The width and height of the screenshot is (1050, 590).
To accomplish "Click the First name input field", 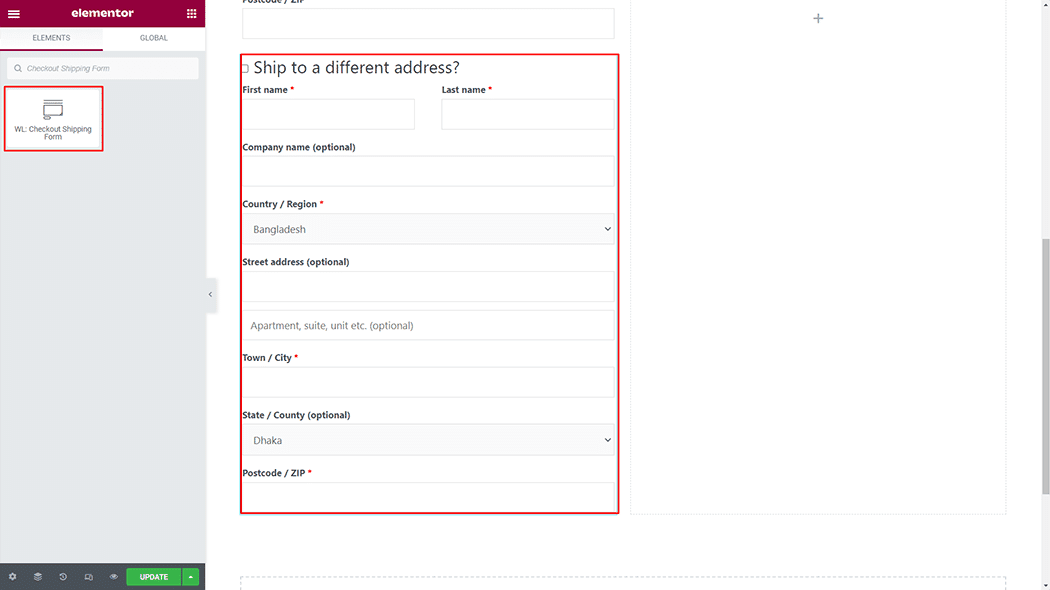I will click(x=328, y=114).
